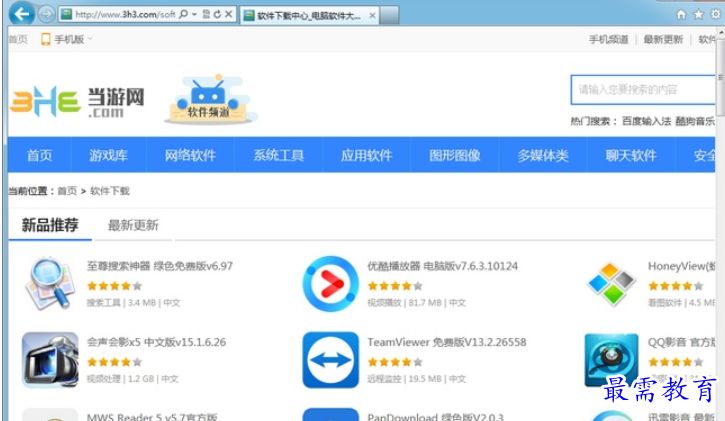Click the star rating under 优酷播放器
This screenshot has width=725, height=421.
point(395,286)
